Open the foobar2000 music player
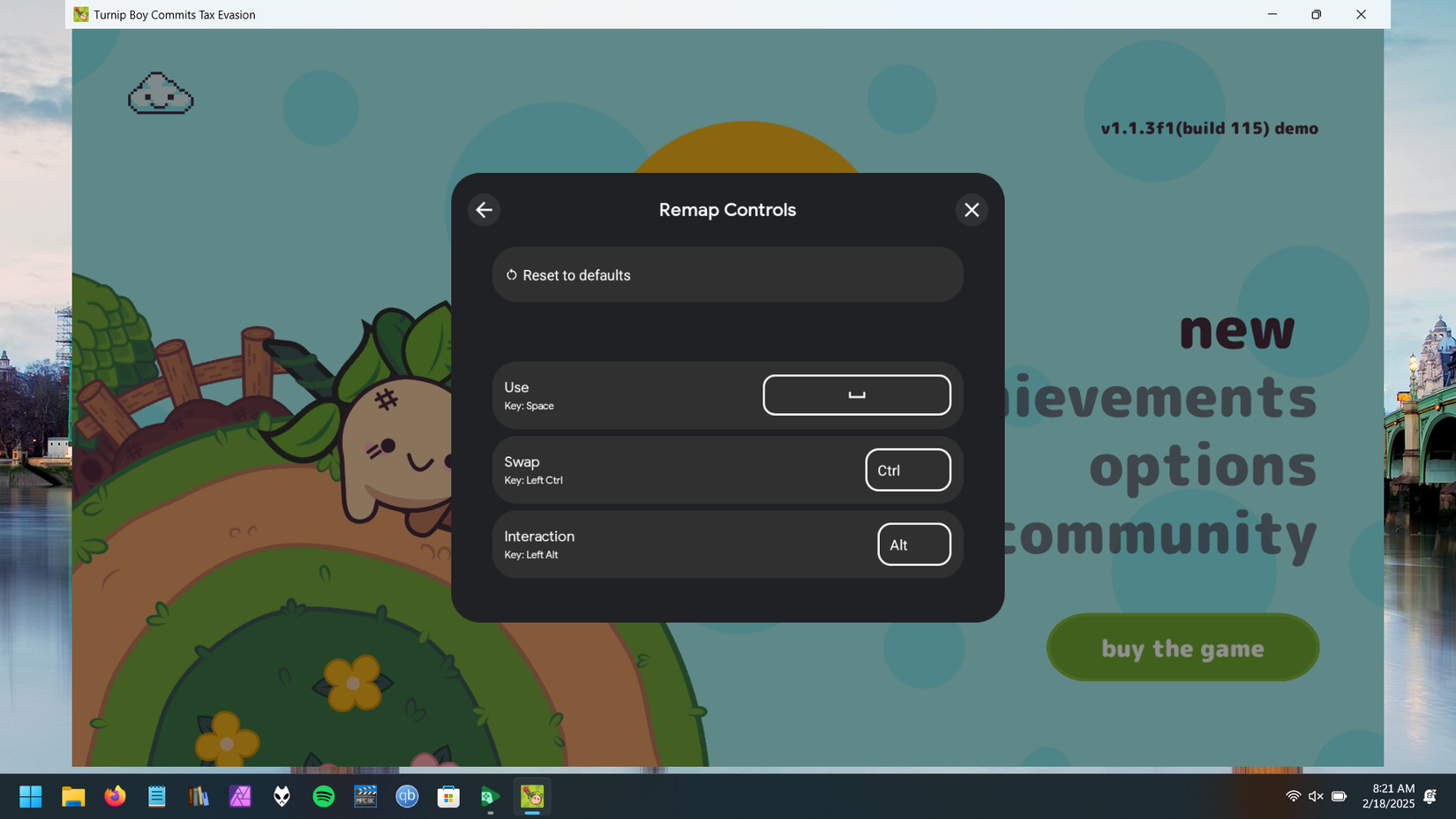 281,796
